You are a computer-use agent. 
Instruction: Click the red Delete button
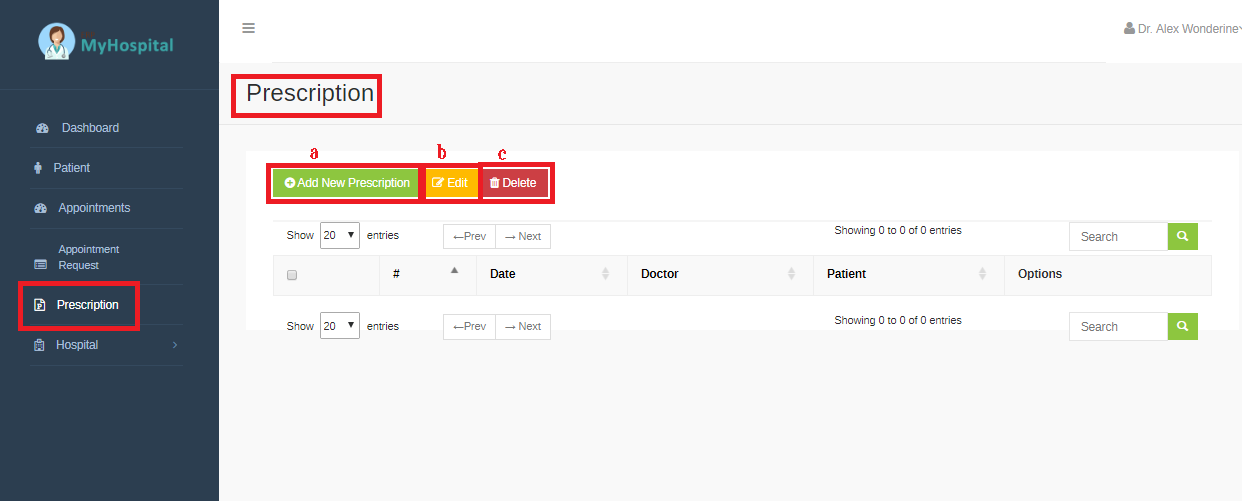tap(513, 183)
